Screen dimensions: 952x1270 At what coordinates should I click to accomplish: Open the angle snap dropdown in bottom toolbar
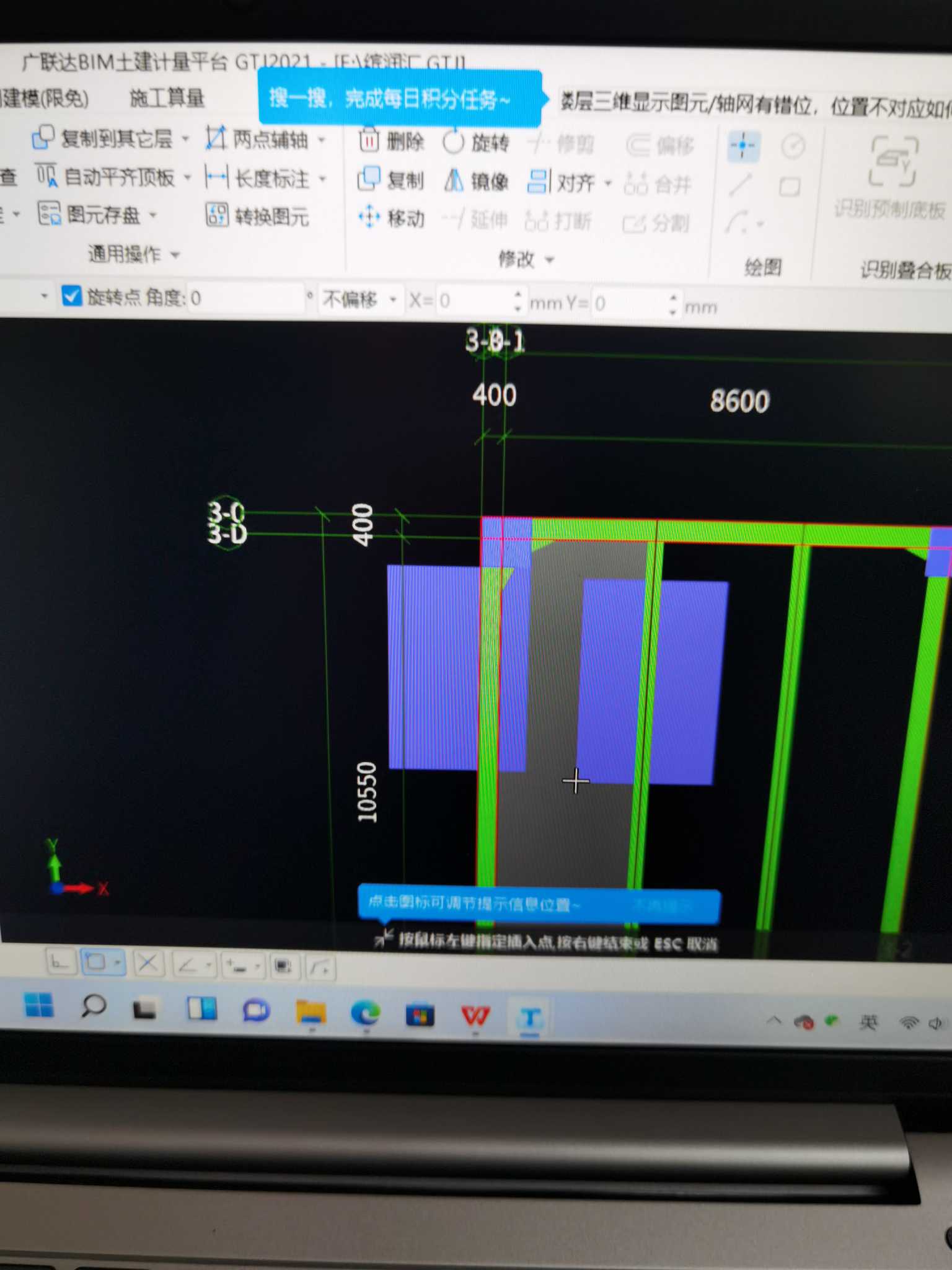pos(208,964)
